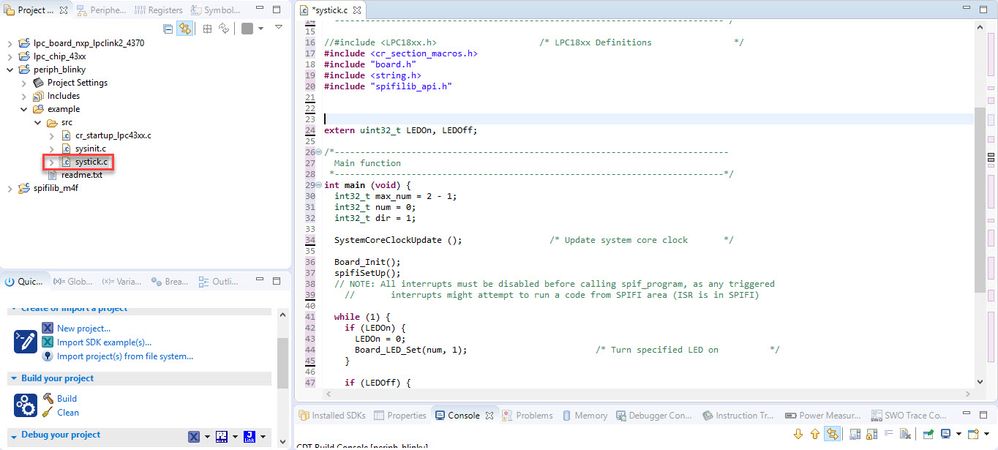998x450 pixels.
Task: Switch to Global variables tab
Action: click(73, 281)
